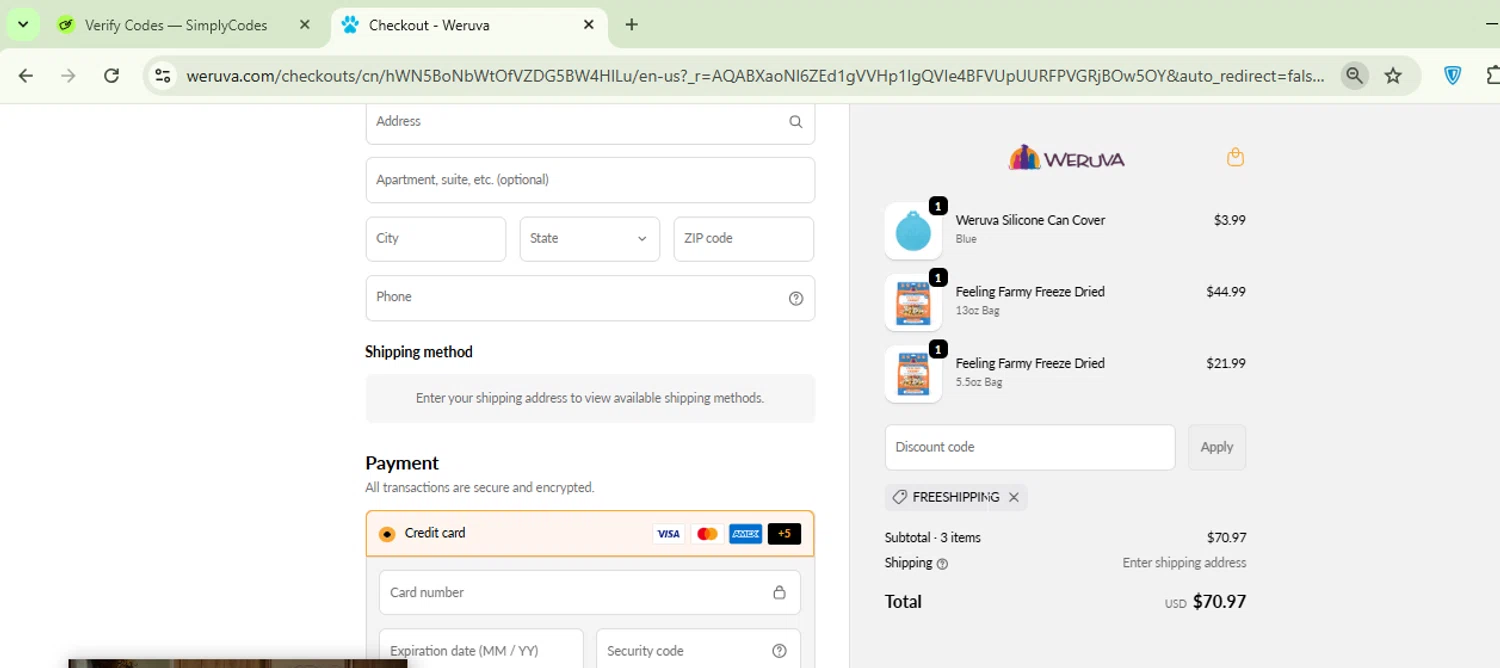Show the Shipping info help icon
The height and width of the screenshot is (668, 1500).
942,564
